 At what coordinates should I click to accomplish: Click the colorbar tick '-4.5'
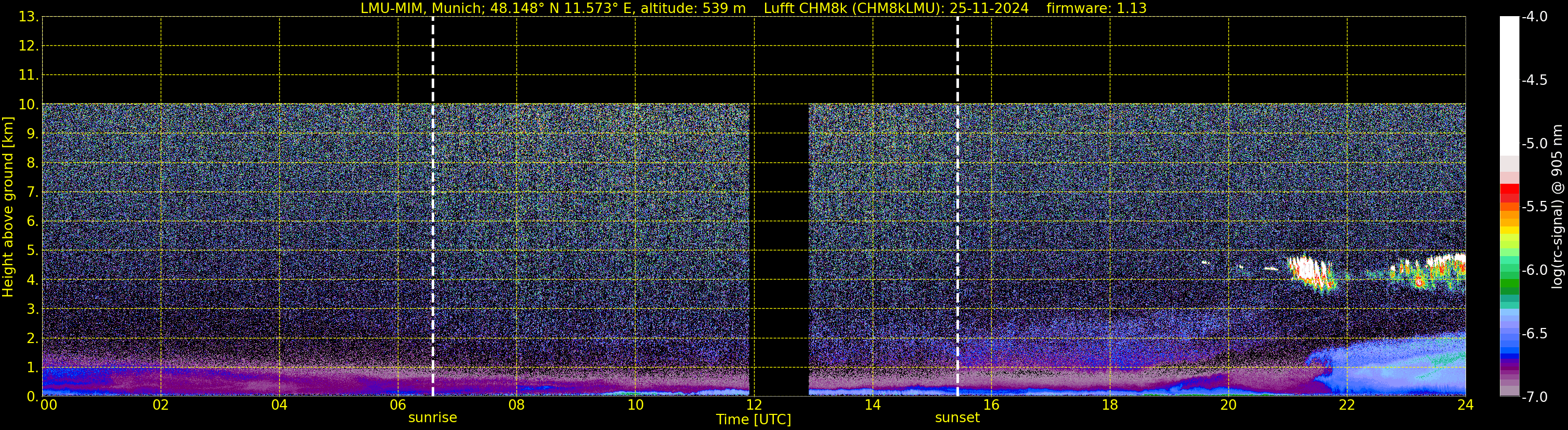pos(1534,80)
